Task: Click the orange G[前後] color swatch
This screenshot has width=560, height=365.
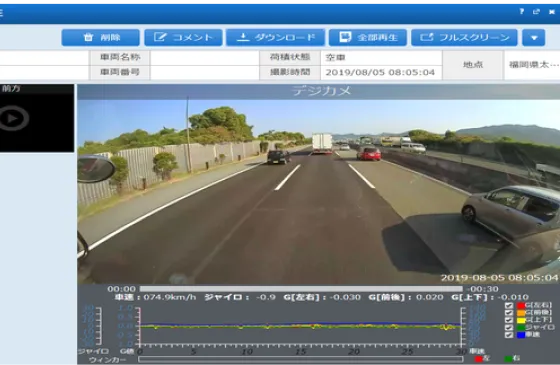Action: (x=521, y=313)
